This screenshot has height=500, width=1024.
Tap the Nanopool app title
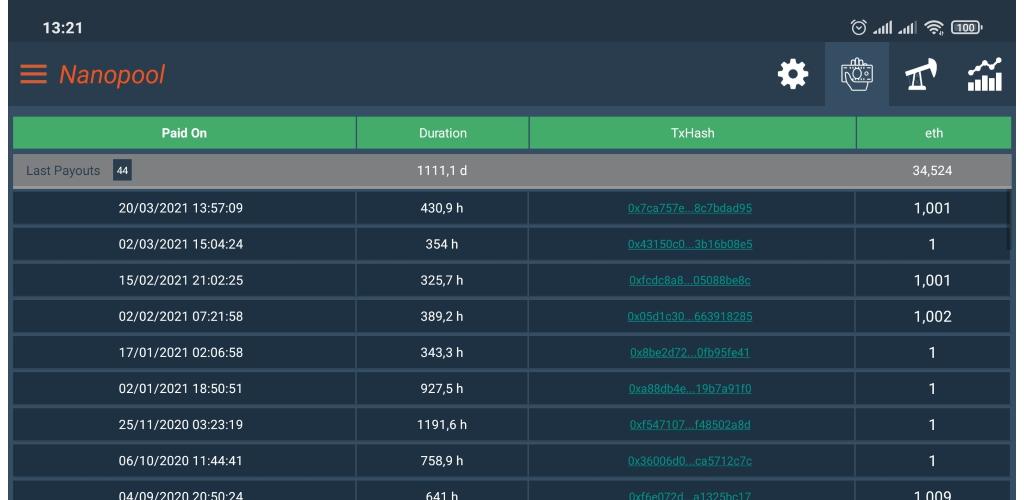click(x=112, y=74)
